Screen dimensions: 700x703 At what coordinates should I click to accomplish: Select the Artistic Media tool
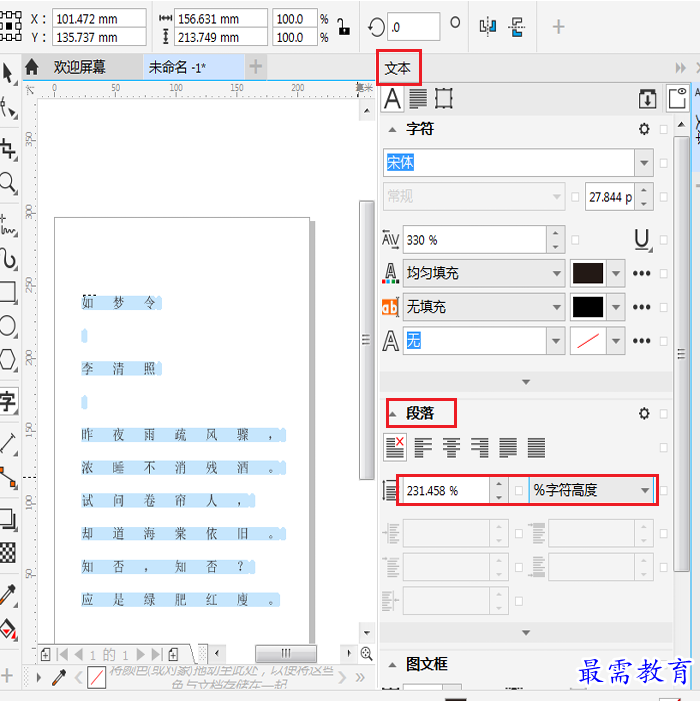(8, 259)
